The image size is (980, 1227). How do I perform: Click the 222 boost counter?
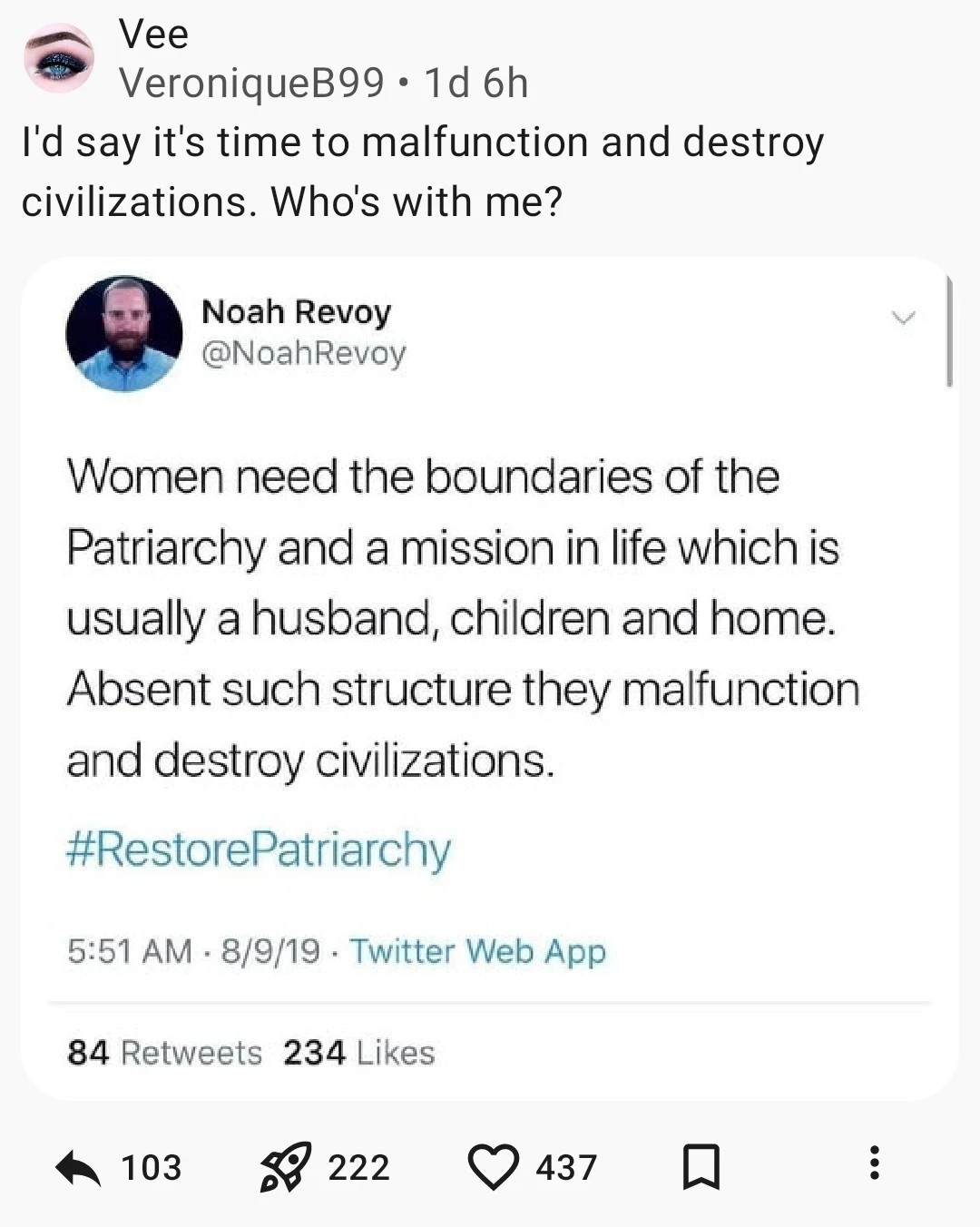tap(360, 1168)
